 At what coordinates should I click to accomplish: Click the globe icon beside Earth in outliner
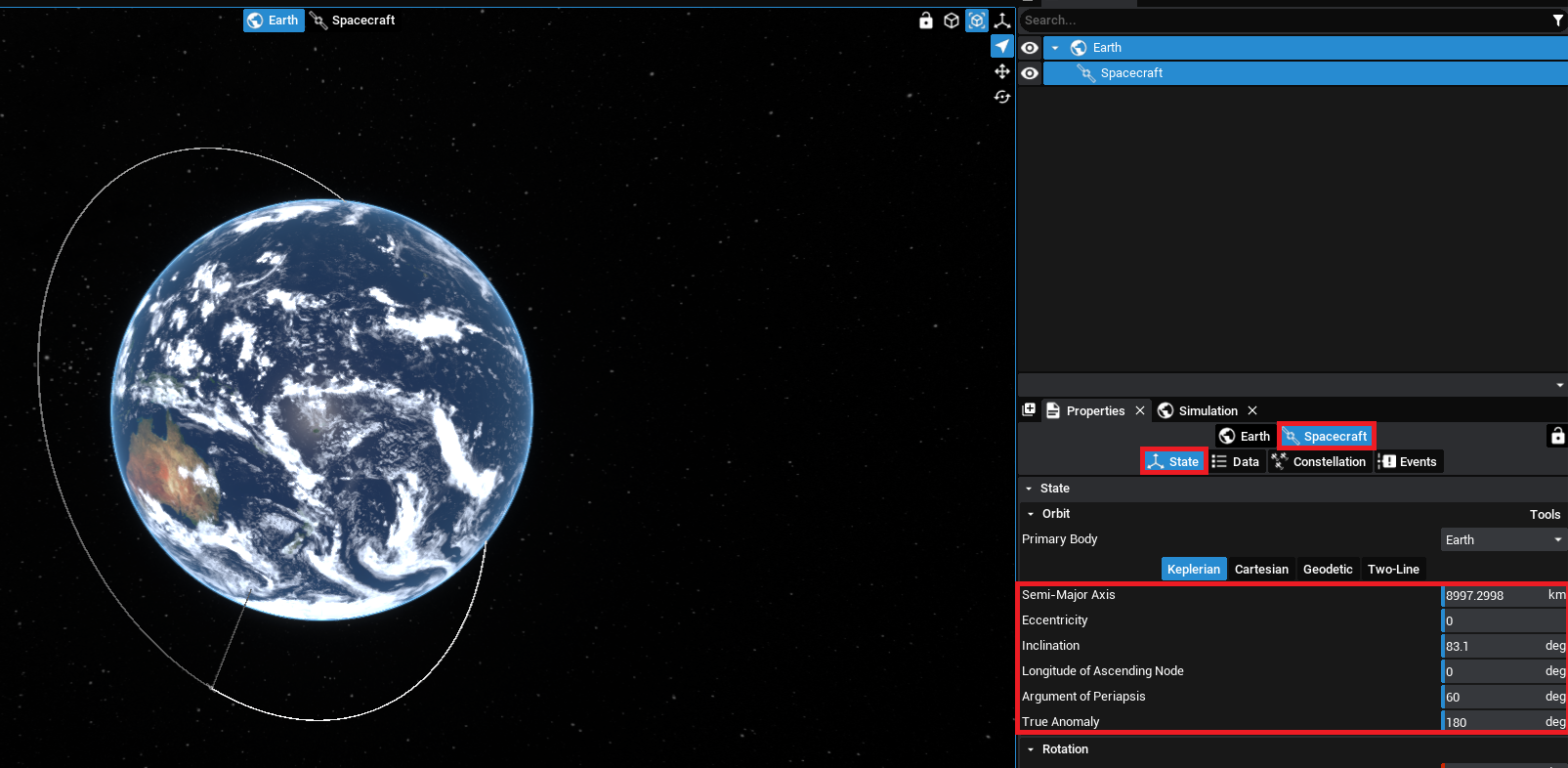coord(1079,48)
